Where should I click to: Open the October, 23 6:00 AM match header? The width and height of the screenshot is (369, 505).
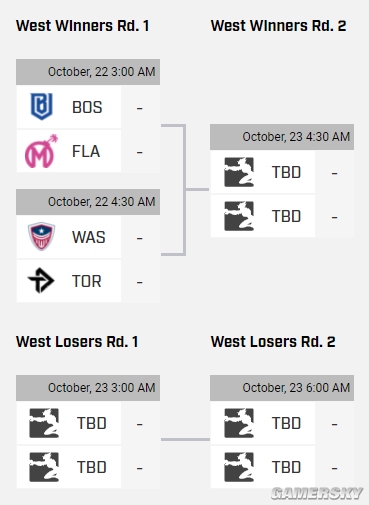tap(282, 388)
